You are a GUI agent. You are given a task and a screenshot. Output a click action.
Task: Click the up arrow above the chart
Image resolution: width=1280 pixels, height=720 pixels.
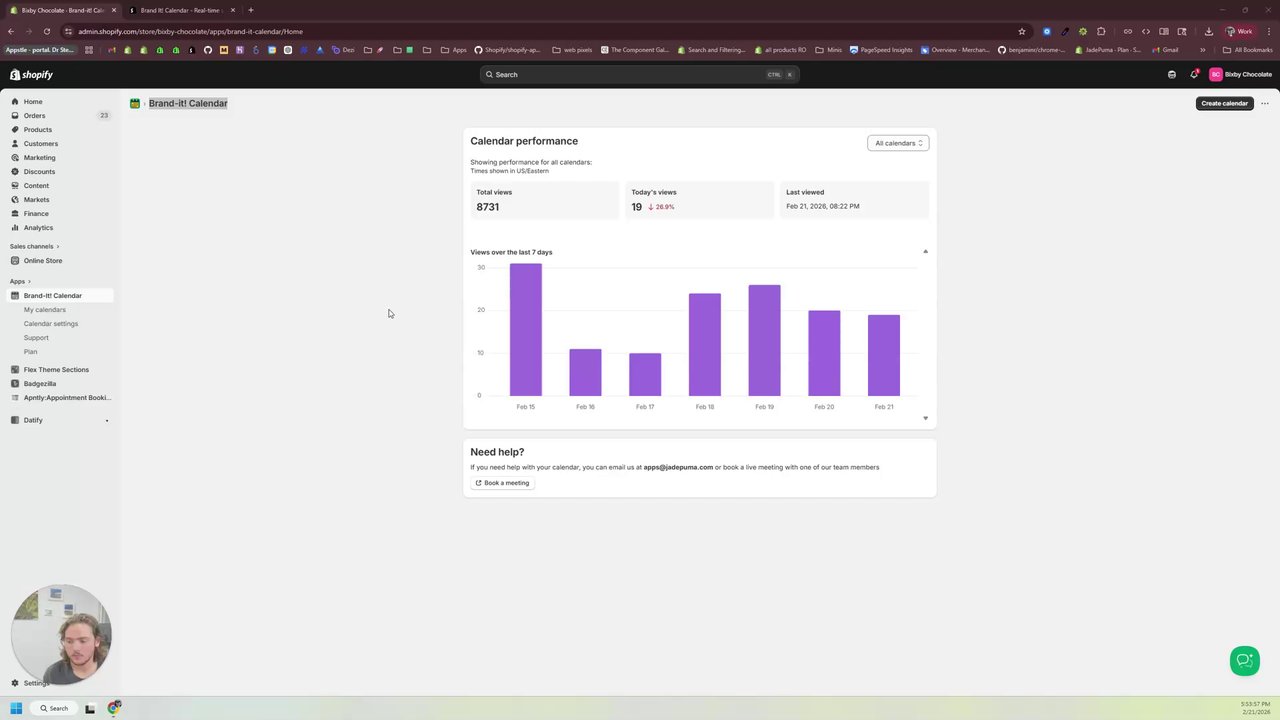pos(925,252)
